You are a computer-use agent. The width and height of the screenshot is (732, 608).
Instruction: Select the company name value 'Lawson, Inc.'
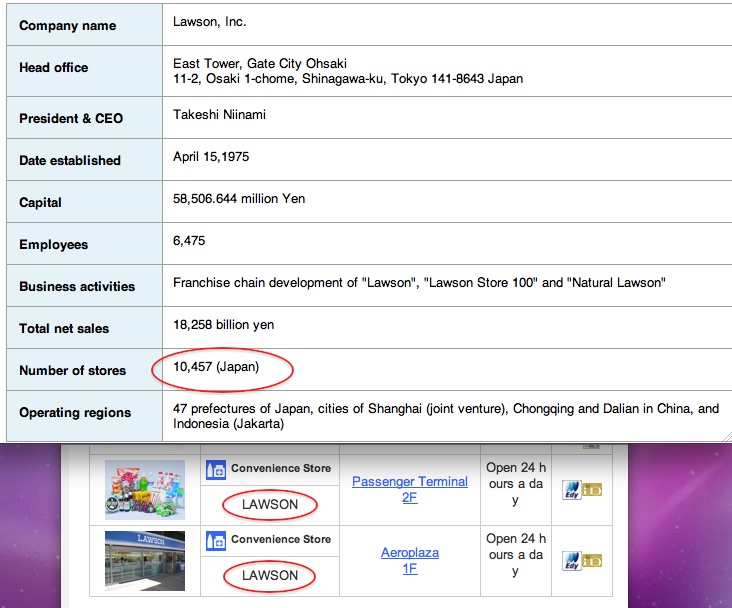pyautogui.click(x=209, y=22)
